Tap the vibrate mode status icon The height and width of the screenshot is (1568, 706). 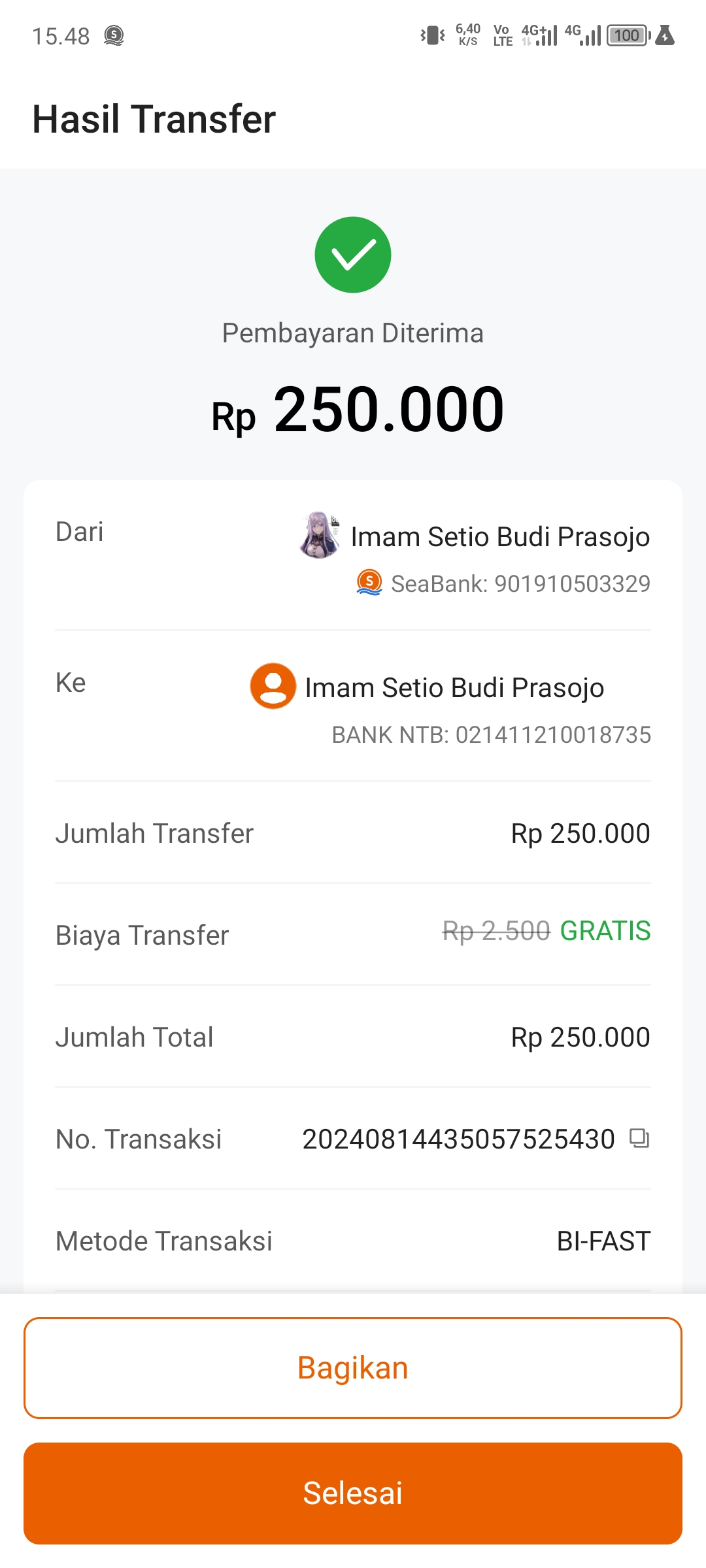click(432, 35)
